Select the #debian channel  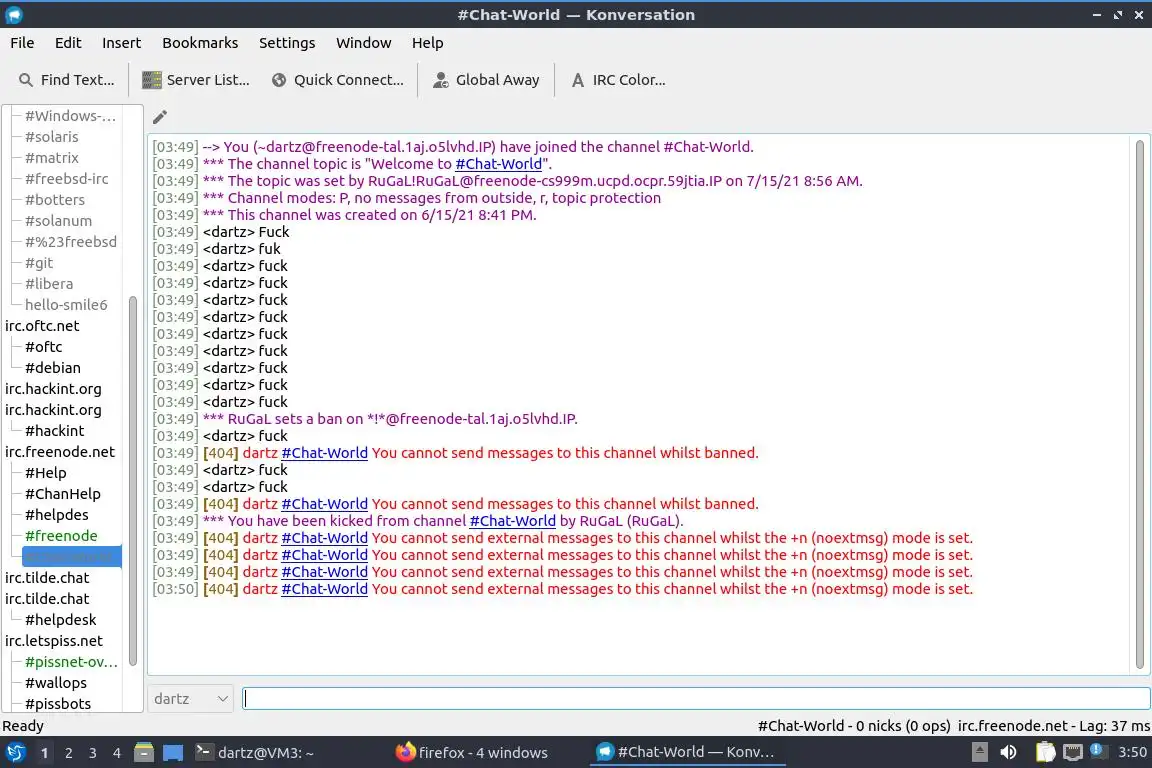point(52,367)
